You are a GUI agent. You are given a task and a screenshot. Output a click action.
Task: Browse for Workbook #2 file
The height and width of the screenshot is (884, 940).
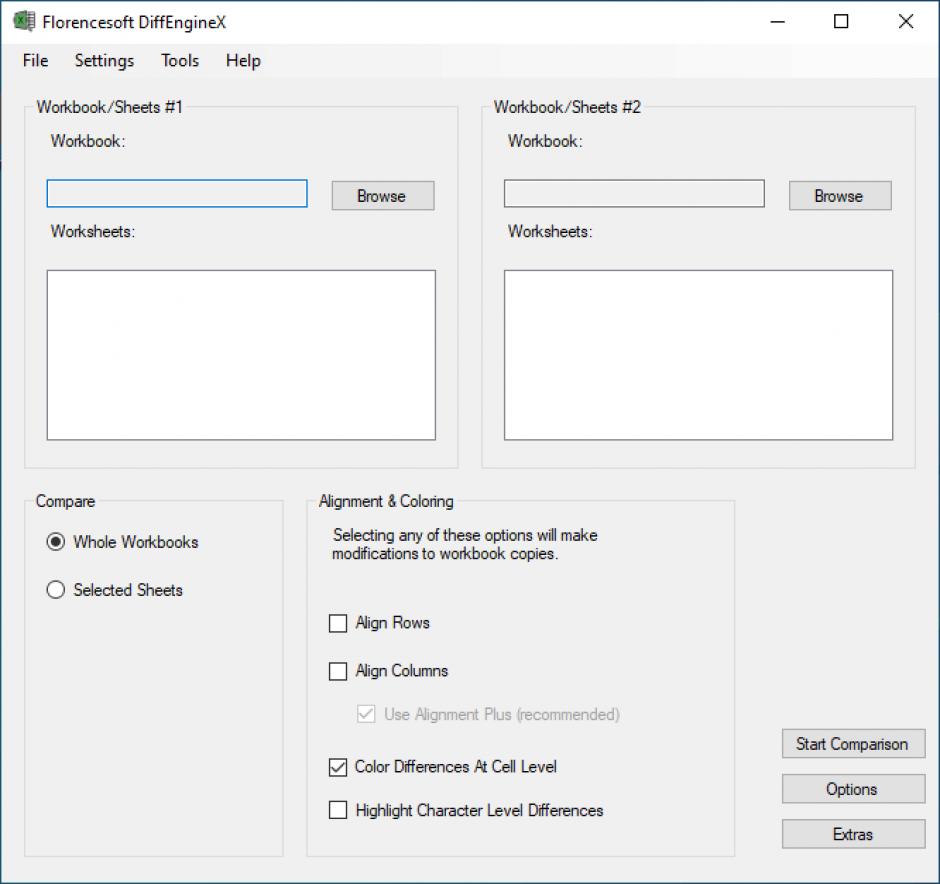point(840,196)
